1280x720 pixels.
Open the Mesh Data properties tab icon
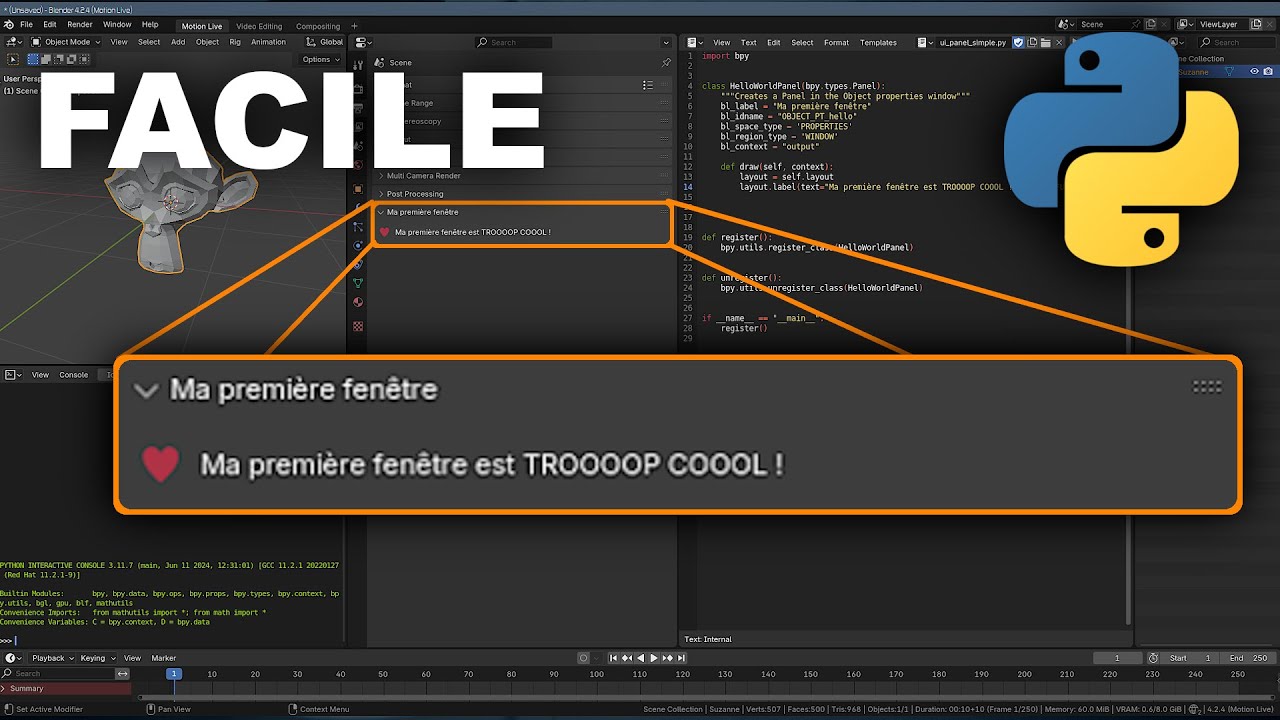point(358,283)
